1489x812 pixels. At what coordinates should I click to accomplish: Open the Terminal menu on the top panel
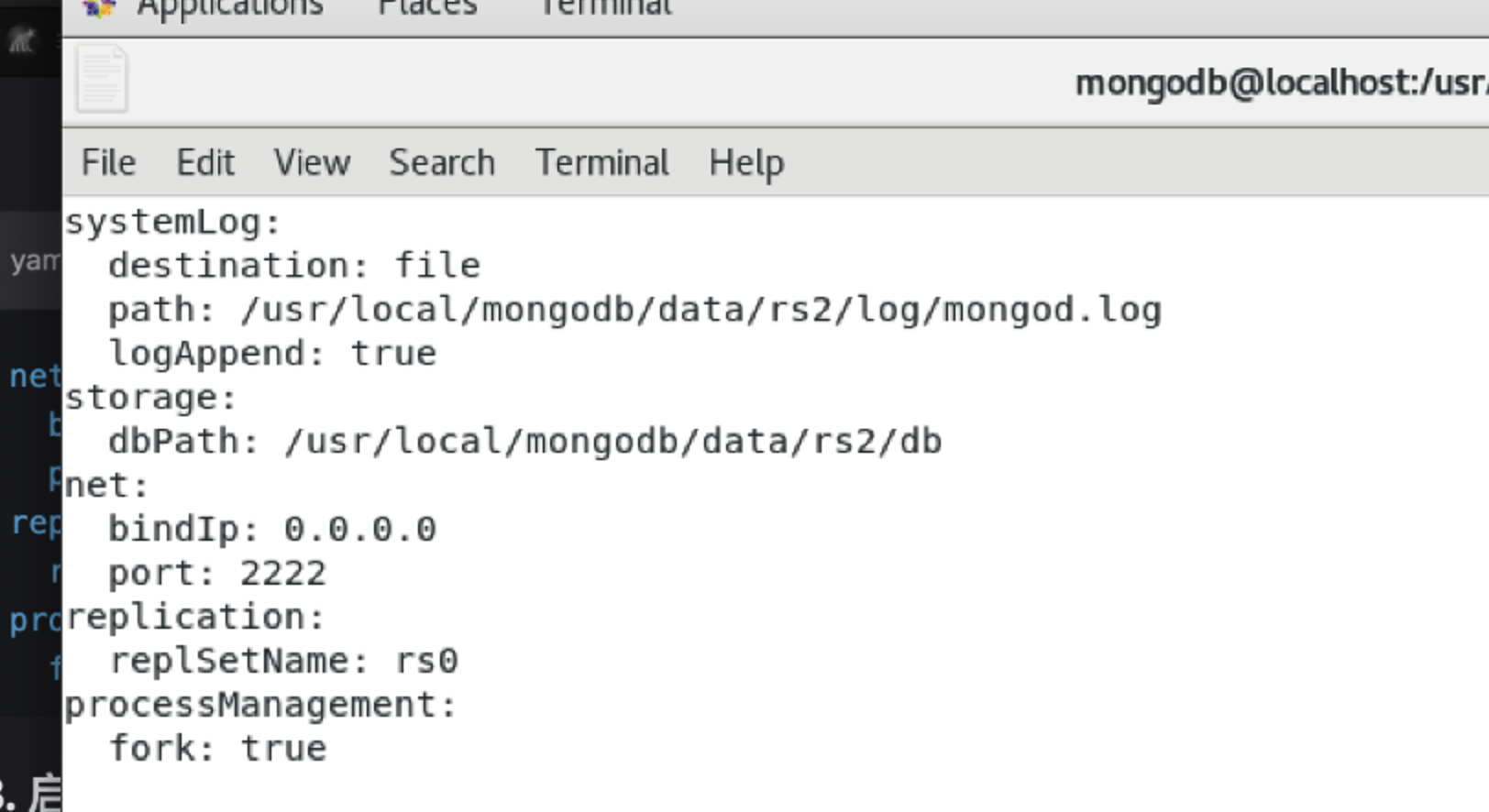(604, 7)
